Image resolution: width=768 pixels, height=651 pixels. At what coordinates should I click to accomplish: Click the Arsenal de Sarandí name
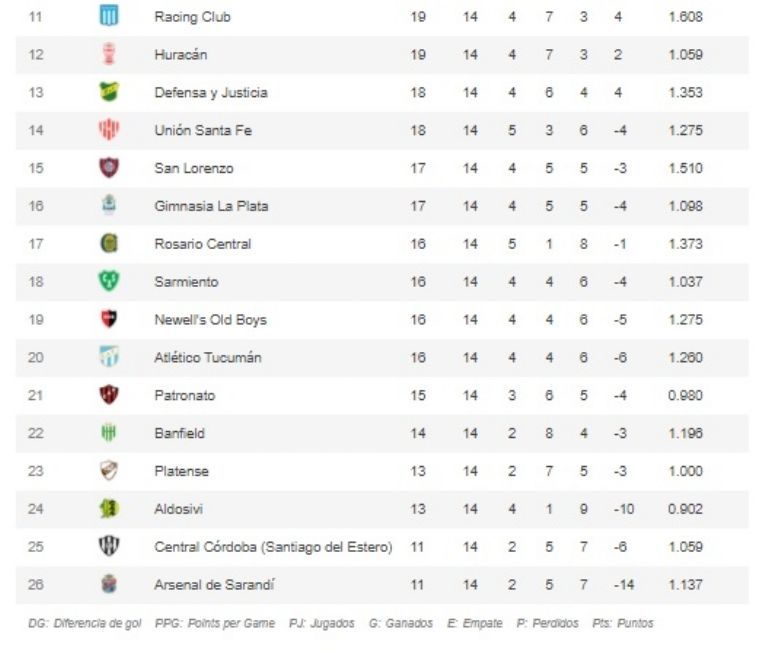[214, 585]
